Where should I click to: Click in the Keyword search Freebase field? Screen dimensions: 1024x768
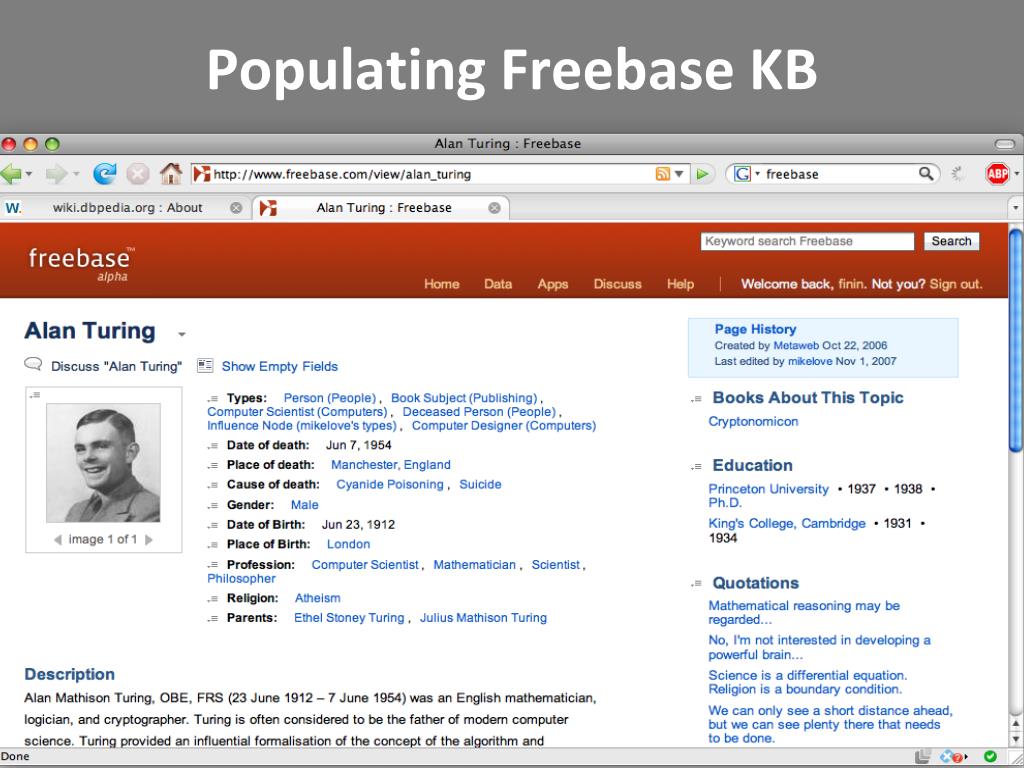pyautogui.click(x=807, y=241)
